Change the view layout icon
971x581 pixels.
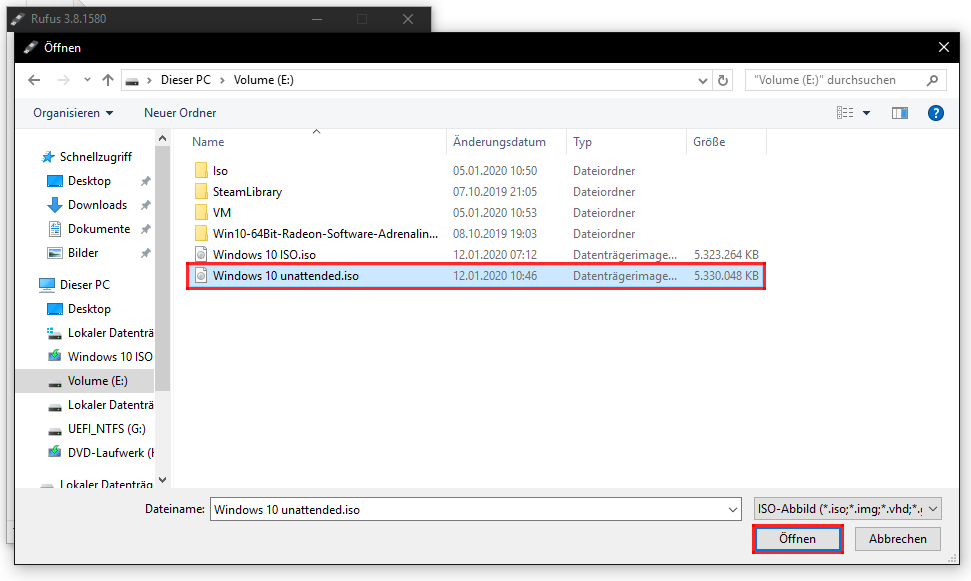click(845, 113)
